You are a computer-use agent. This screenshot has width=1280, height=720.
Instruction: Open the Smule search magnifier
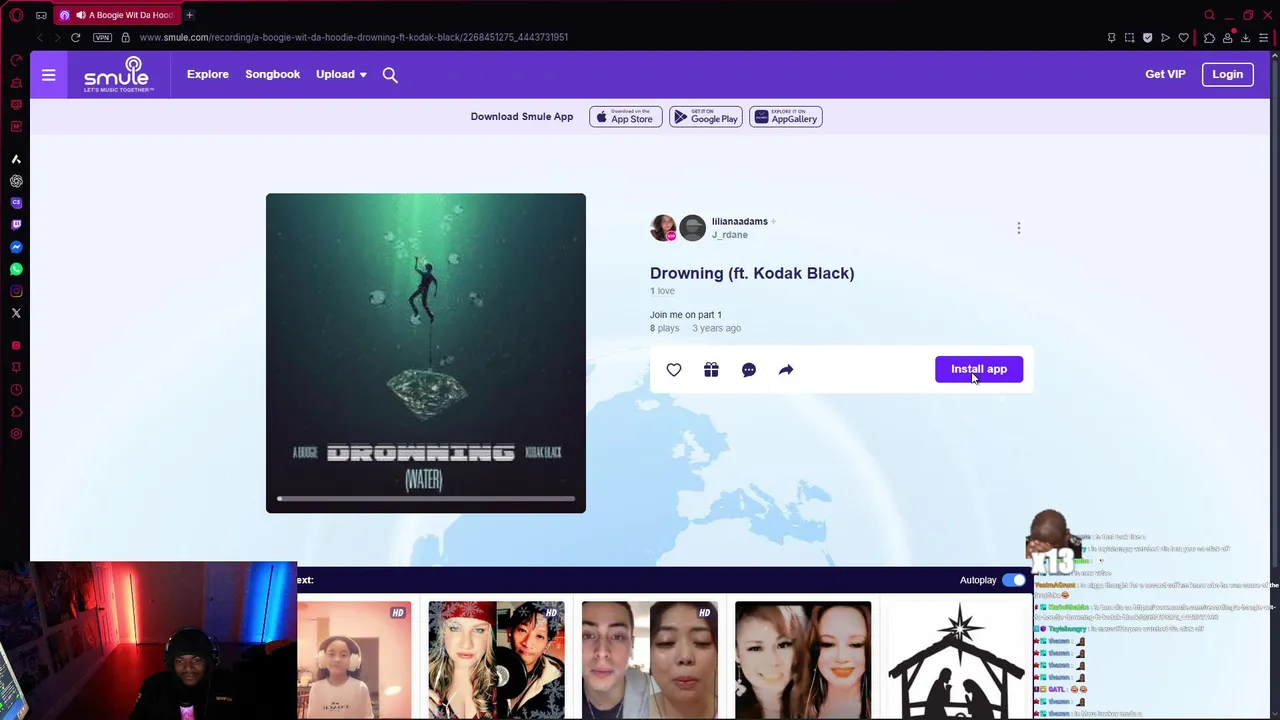pyautogui.click(x=390, y=75)
